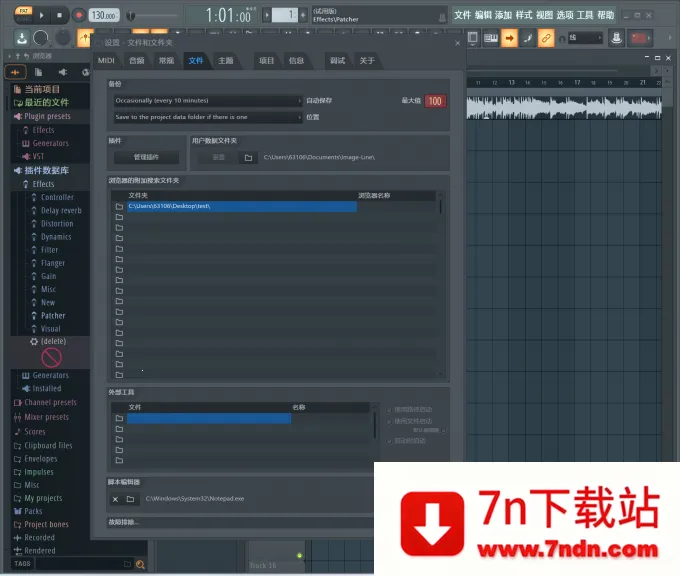The width and height of the screenshot is (680, 576).
Task: Click the clear X for script editor
Action: (115, 499)
